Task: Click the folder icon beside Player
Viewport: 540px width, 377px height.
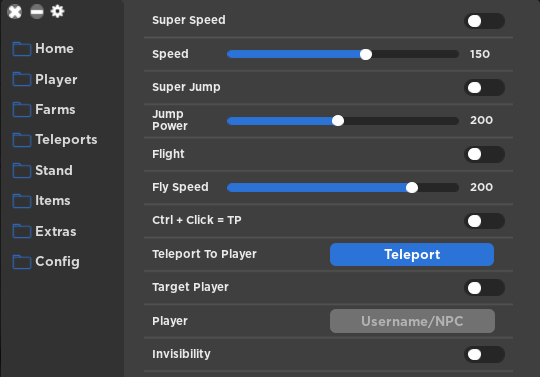Action: tap(22, 79)
